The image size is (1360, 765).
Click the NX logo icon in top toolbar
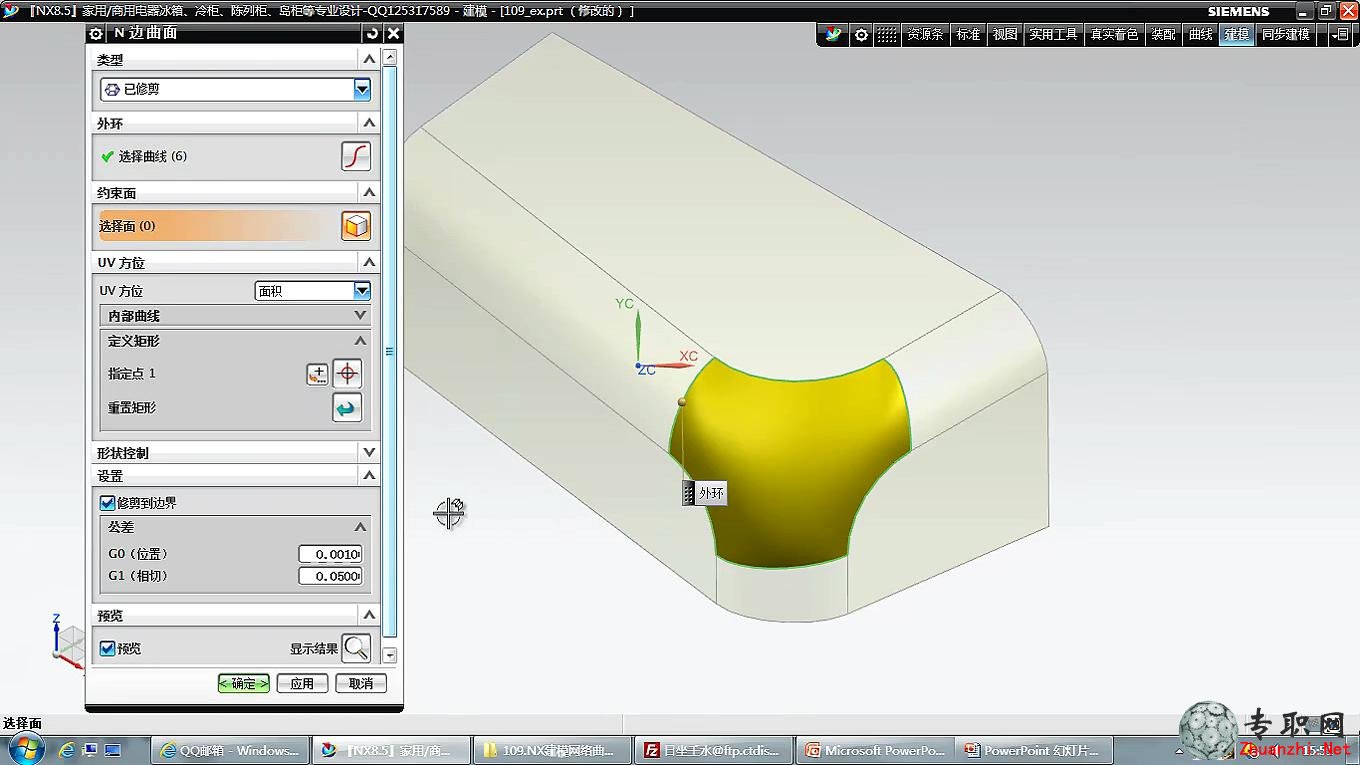tap(834, 34)
